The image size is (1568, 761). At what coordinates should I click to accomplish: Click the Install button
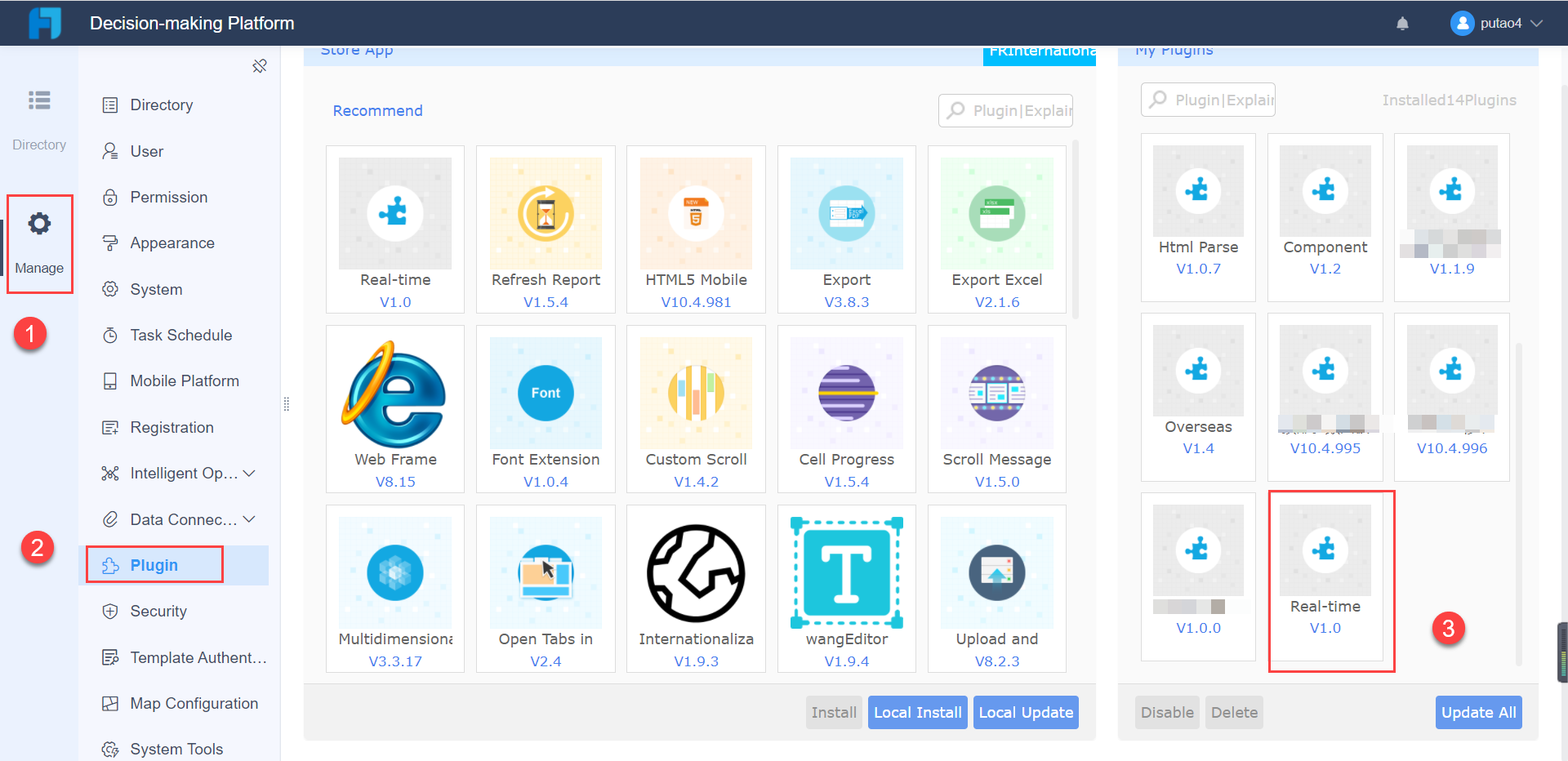pyautogui.click(x=834, y=713)
